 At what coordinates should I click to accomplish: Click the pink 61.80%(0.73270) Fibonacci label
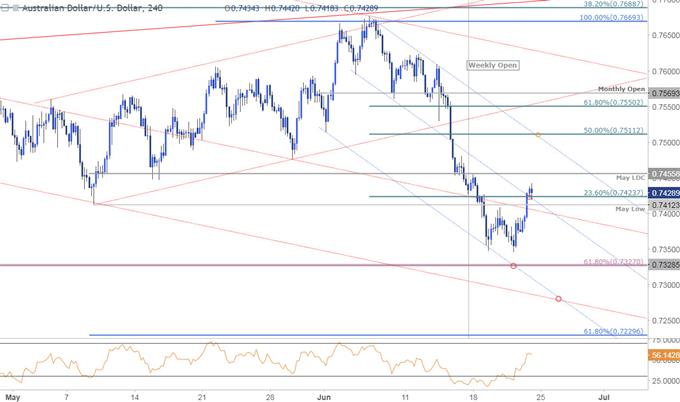click(x=613, y=261)
